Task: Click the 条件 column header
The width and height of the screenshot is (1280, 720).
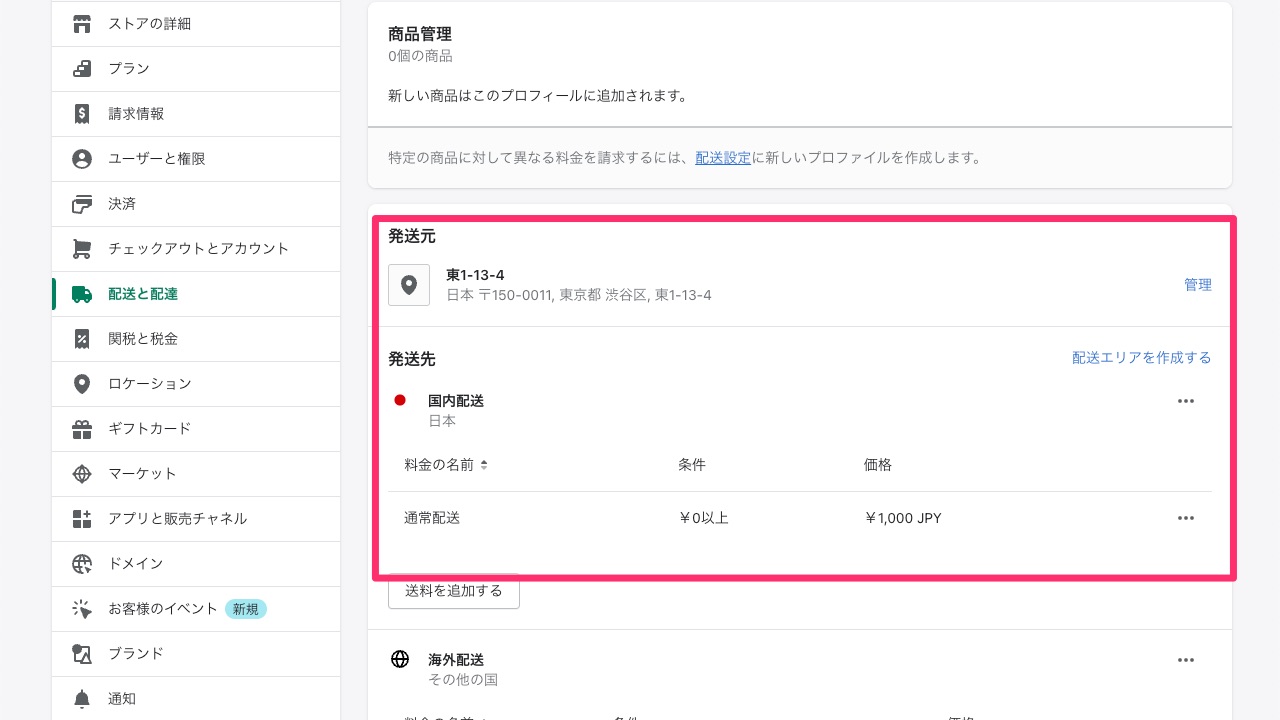Action: click(x=692, y=465)
